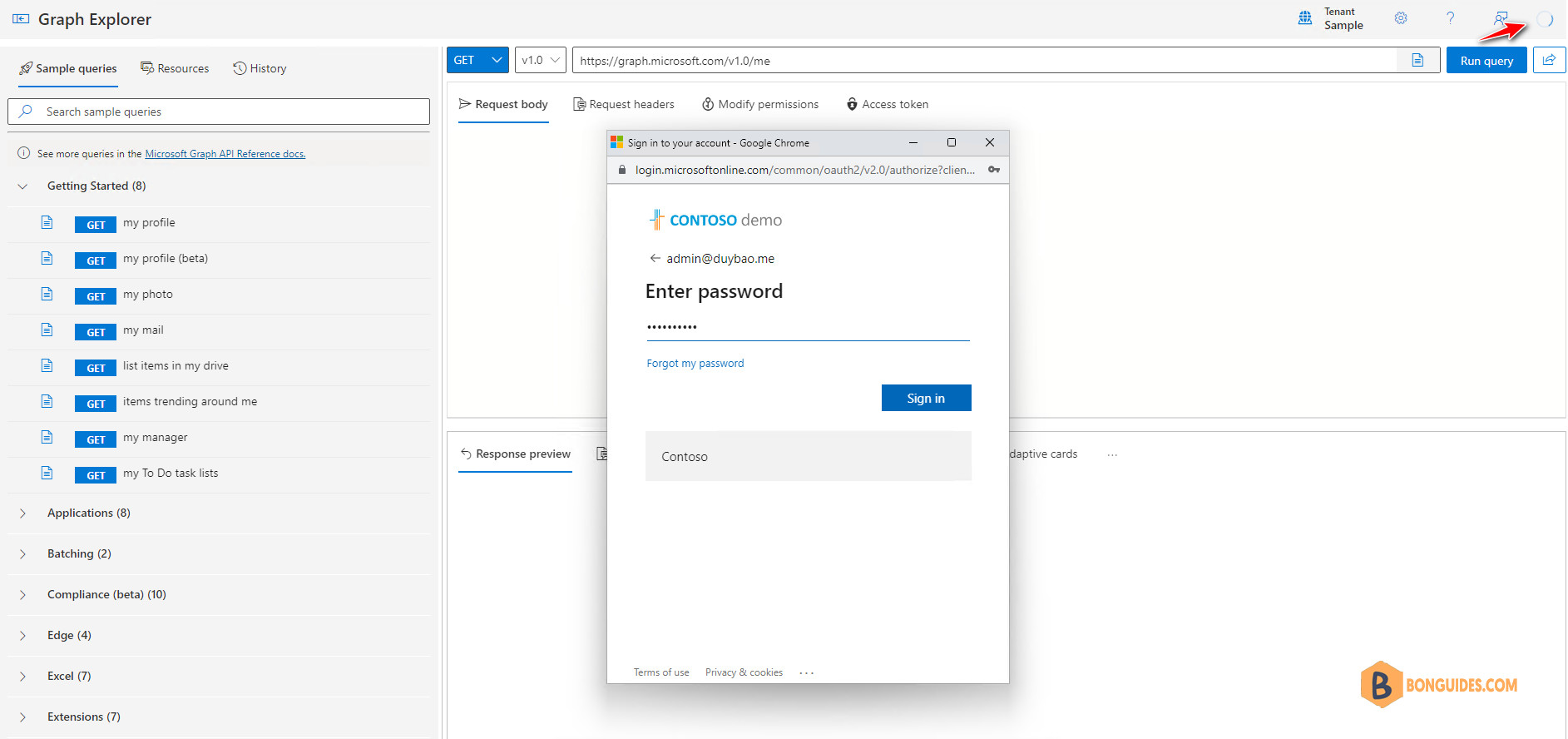The width and height of the screenshot is (1568, 739).
Task: Select the 'my To Do task lists' query
Action: click(x=171, y=474)
